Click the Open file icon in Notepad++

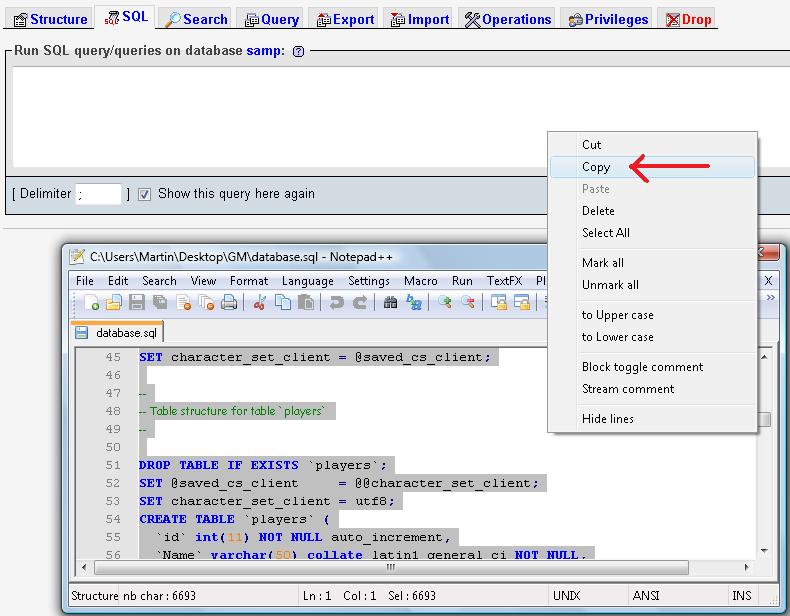[x=114, y=302]
